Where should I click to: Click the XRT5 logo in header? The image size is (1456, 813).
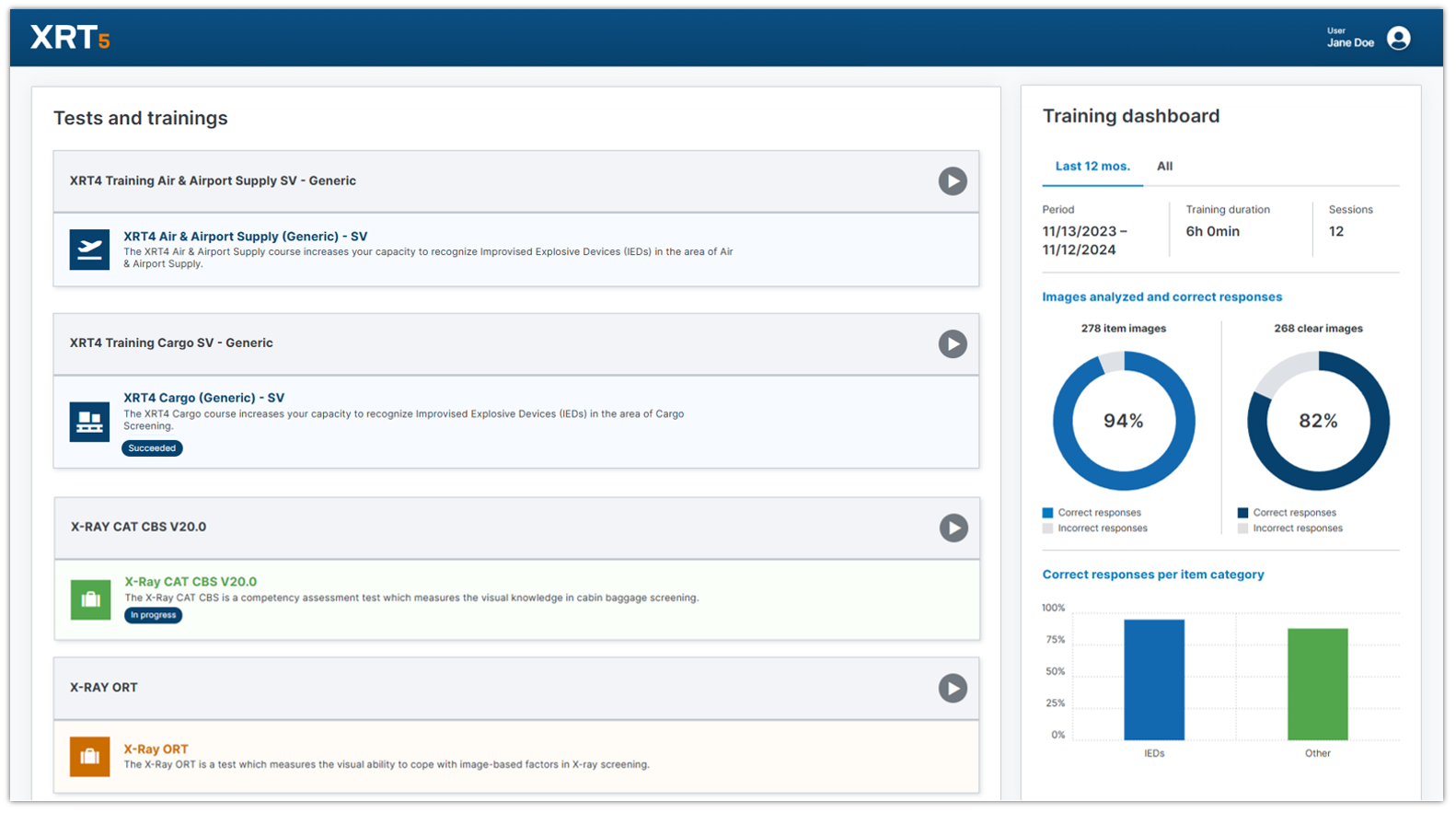pos(70,38)
